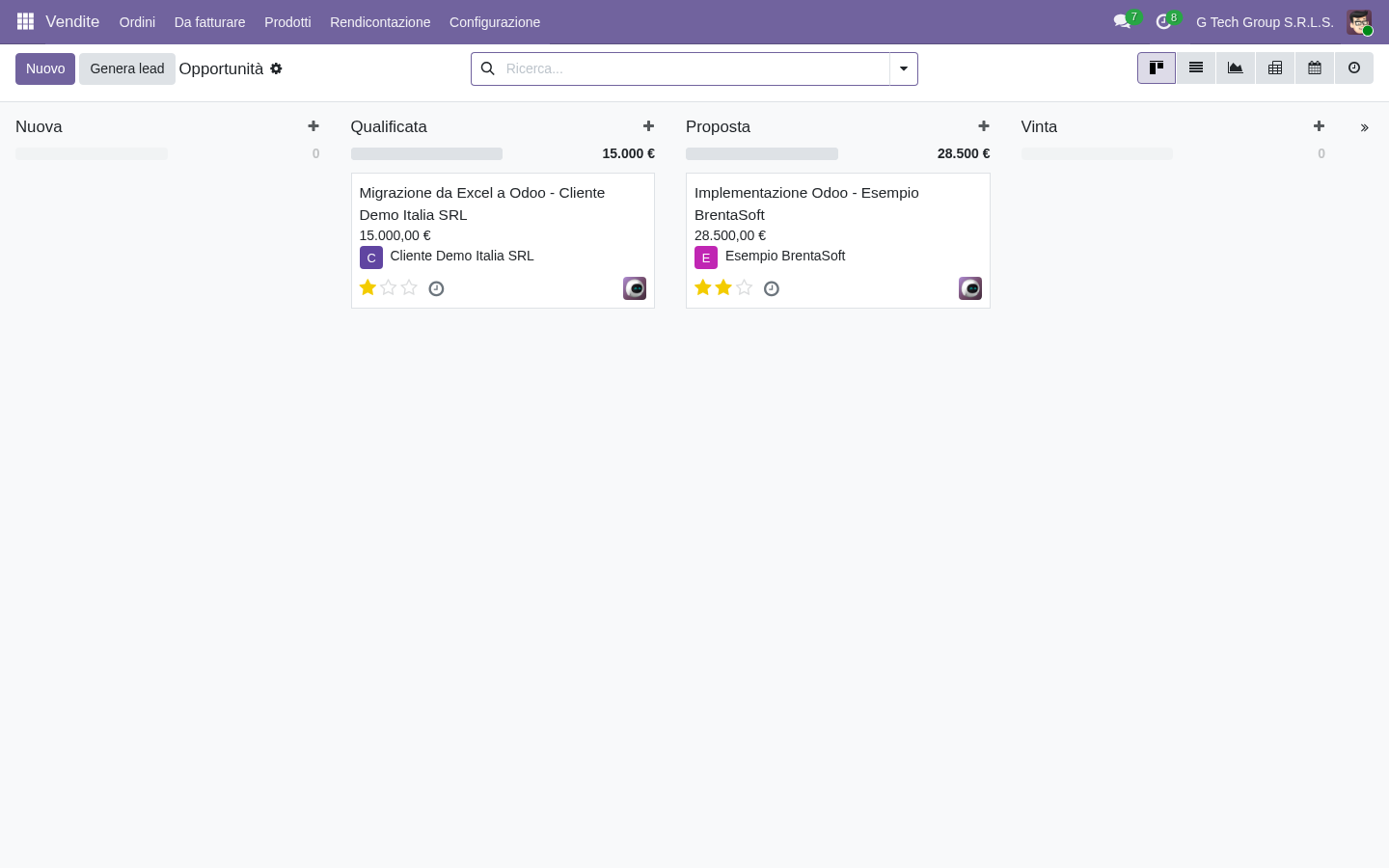Open the search options dropdown arrow
The width and height of the screenshot is (1389, 868).
tap(904, 68)
